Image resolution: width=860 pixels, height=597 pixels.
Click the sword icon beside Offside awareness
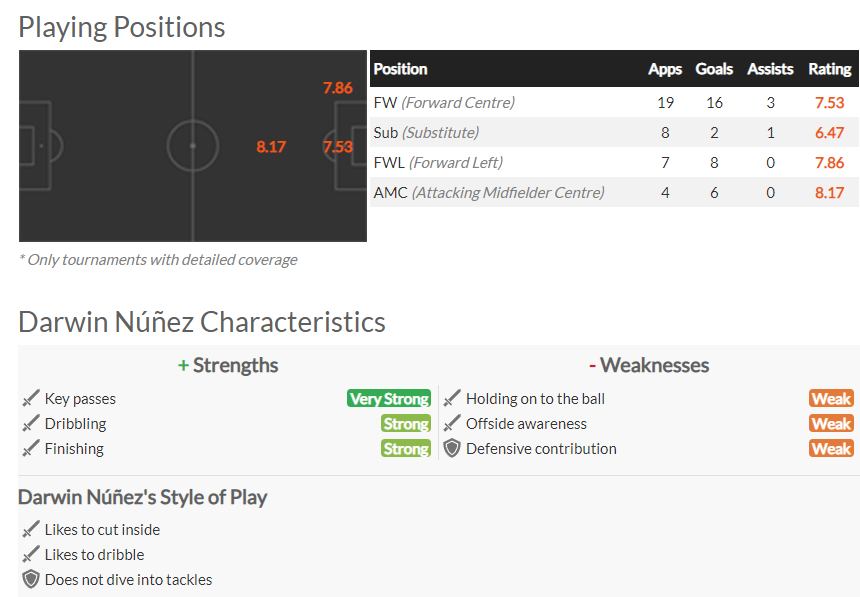pos(452,424)
